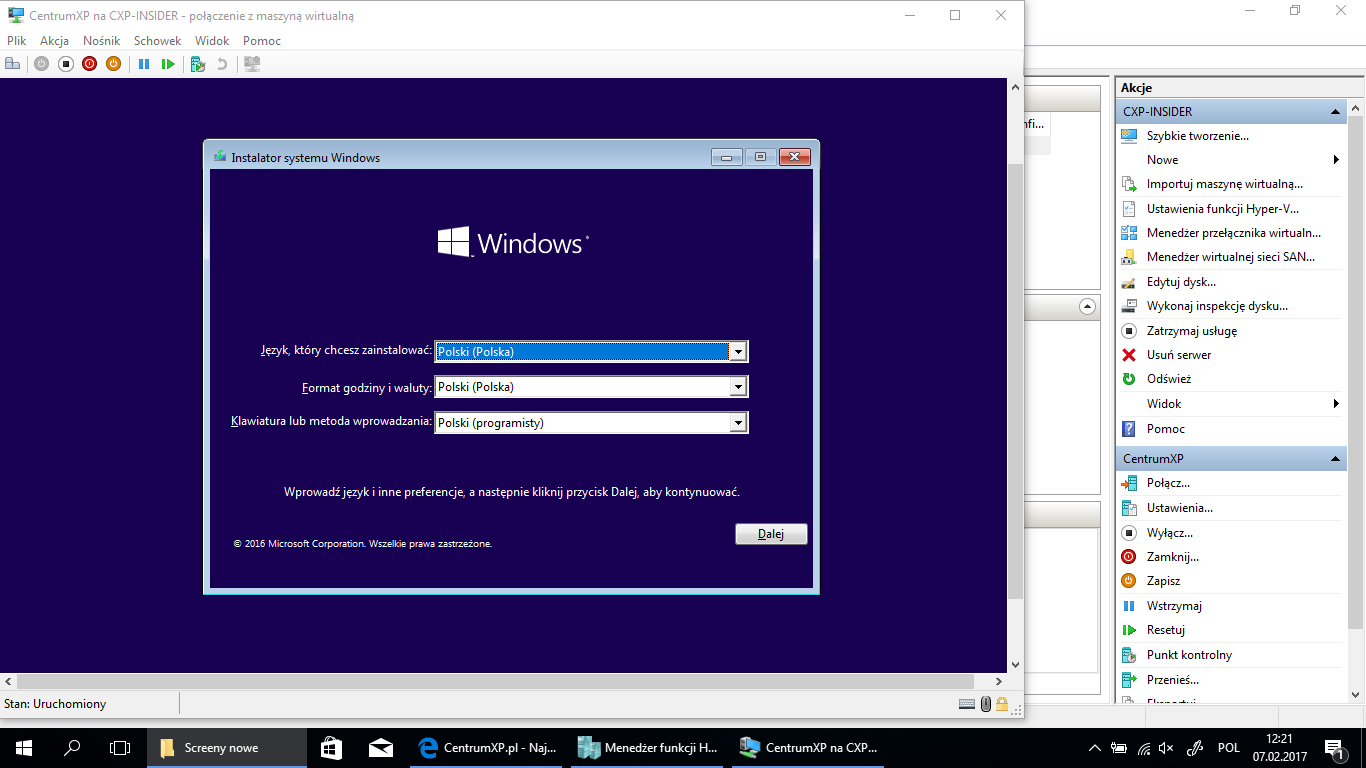
Task: Open Task View on the taskbar
Action: click(x=120, y=748)
